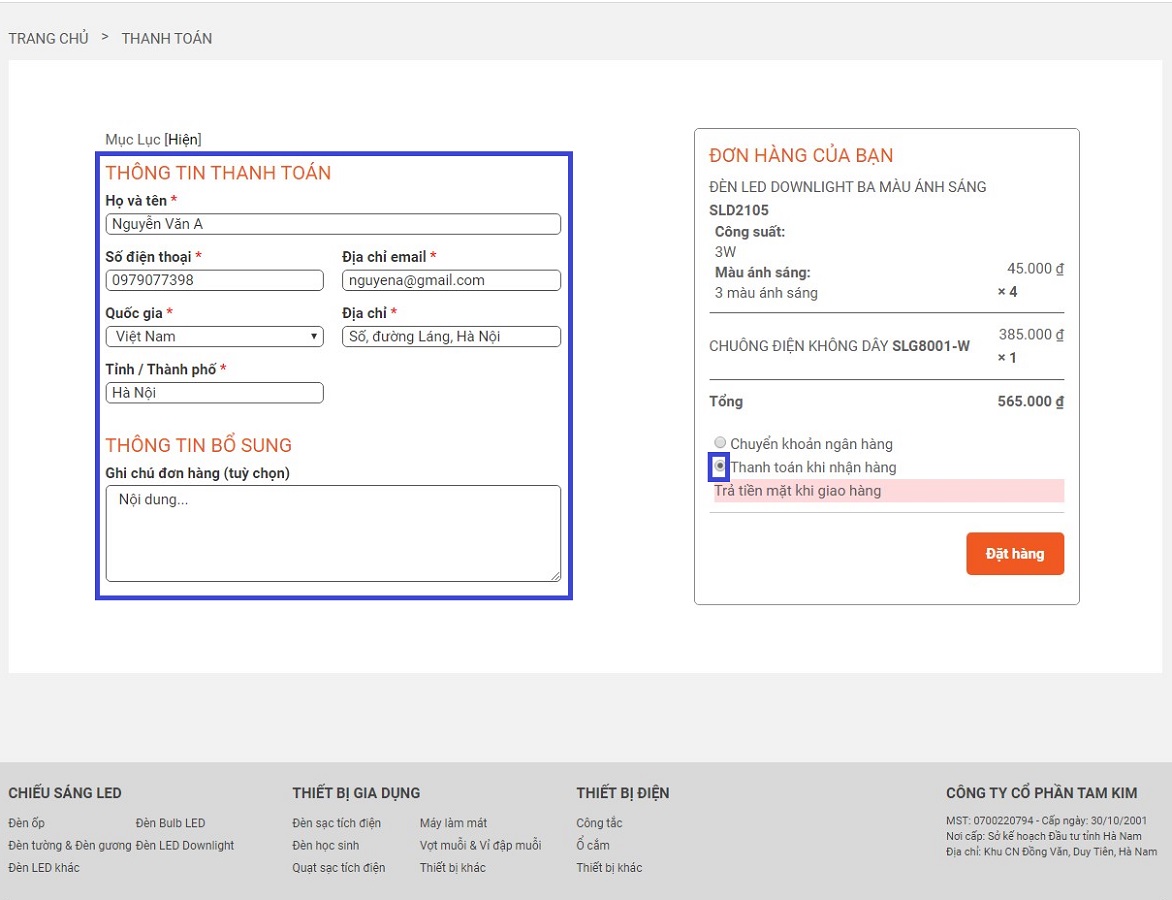
Task: Open the Máy làm mát footer link
Action: pyautogui.click(x=453, y=823)
